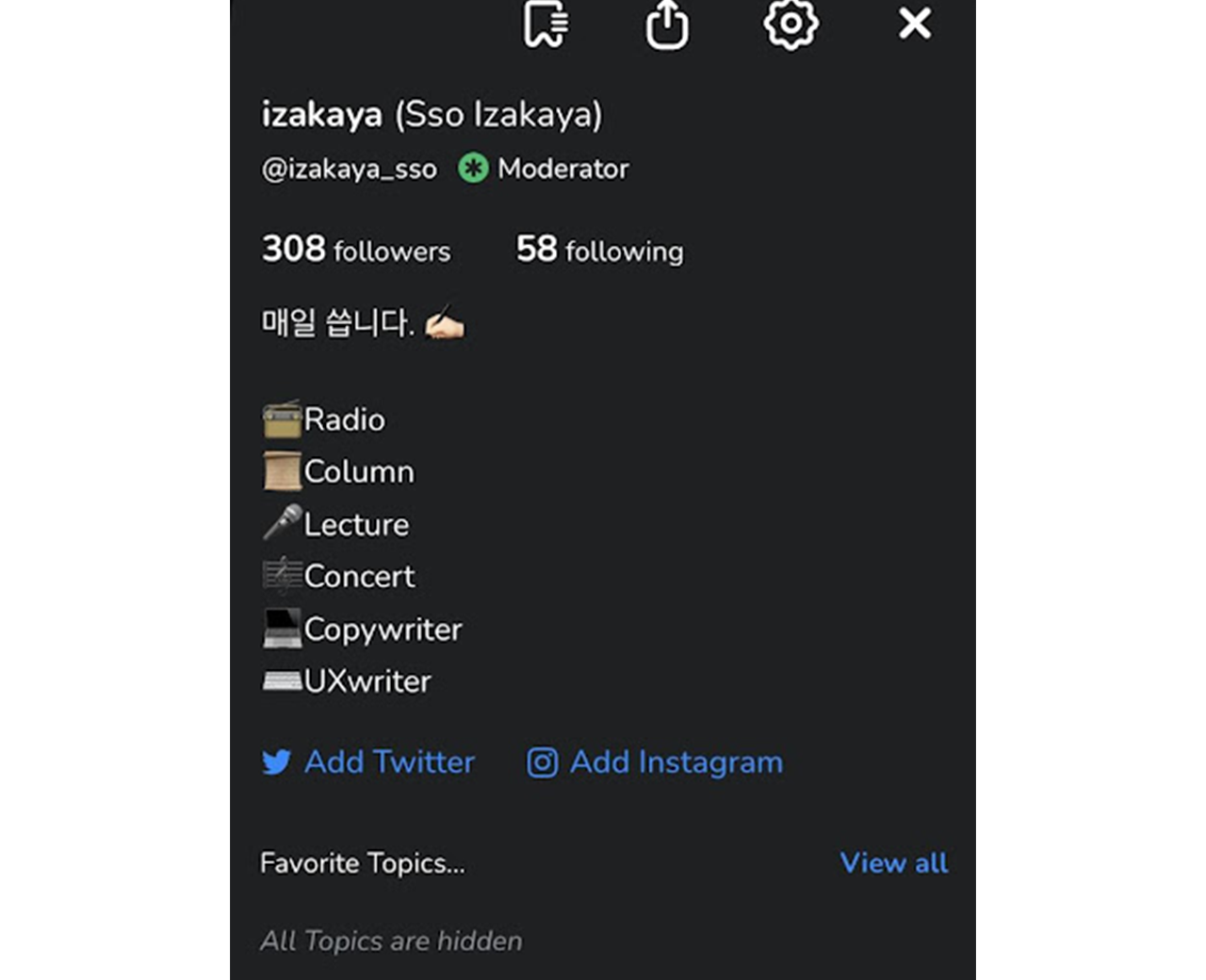Tap the green Moderator badge icon
The width and height of the screenshot is (1206, 980).
[473, 169]
